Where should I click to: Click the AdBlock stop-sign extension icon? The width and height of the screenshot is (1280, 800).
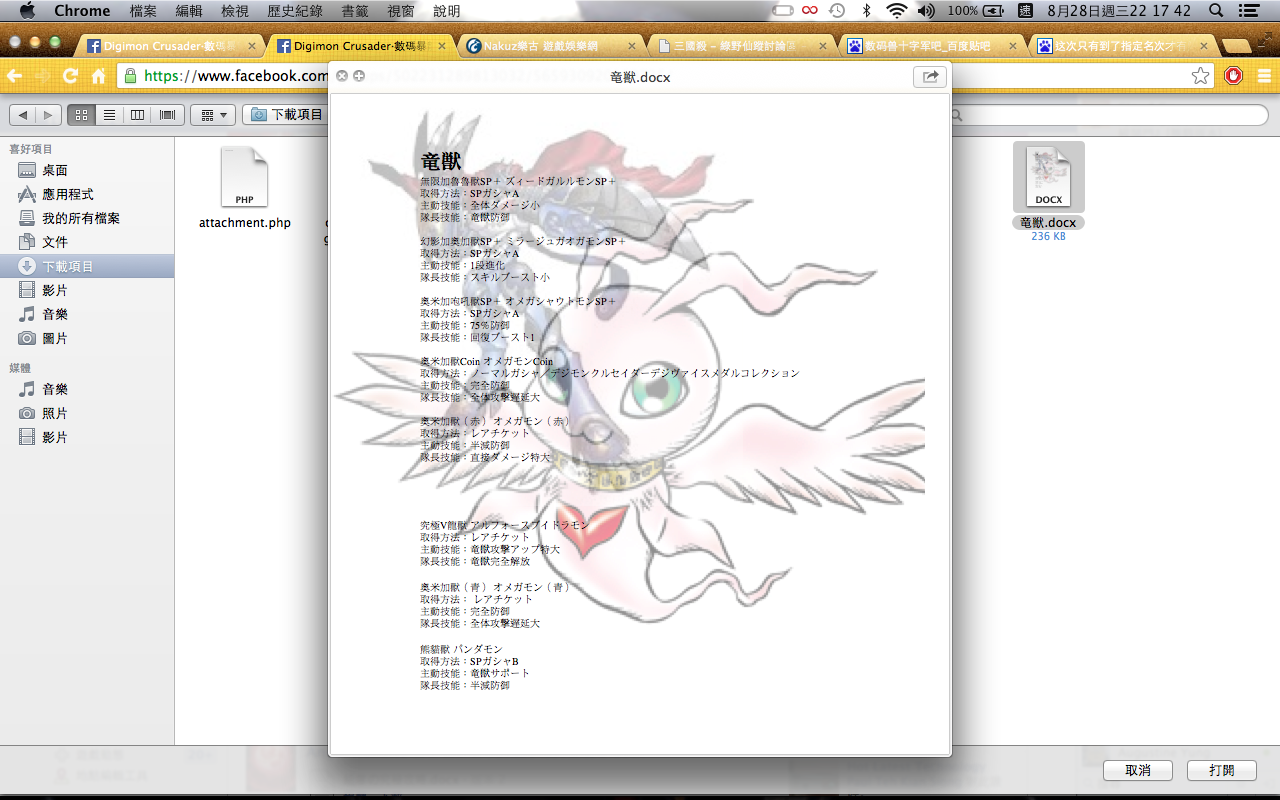[1234, 76]
